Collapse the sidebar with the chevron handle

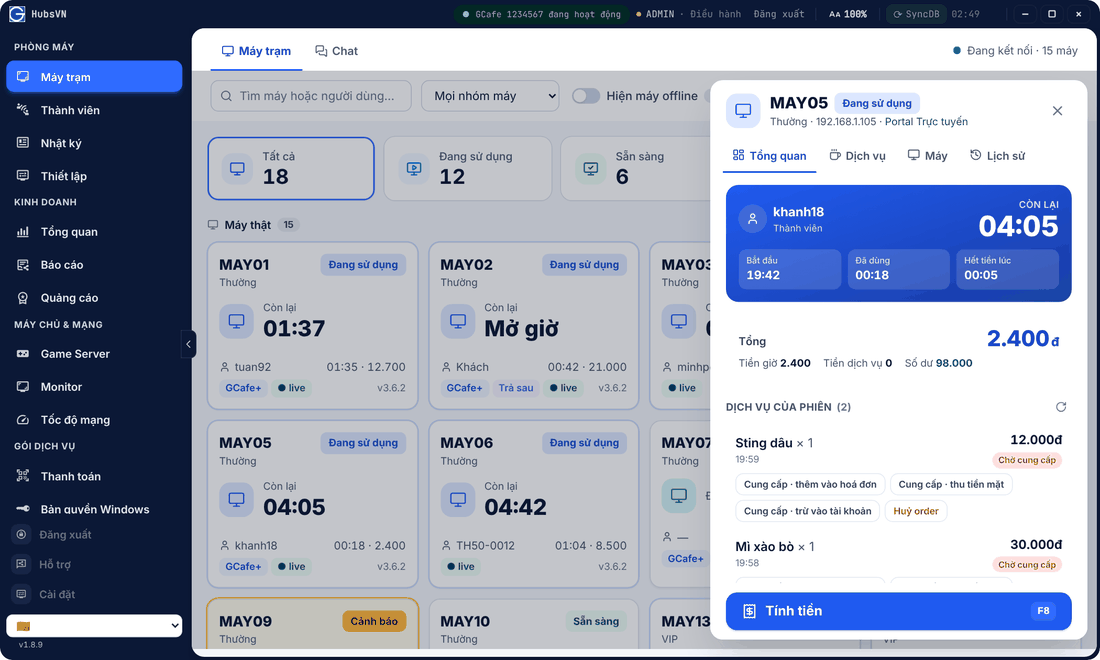pyautogui.click(x=188, y=344)
